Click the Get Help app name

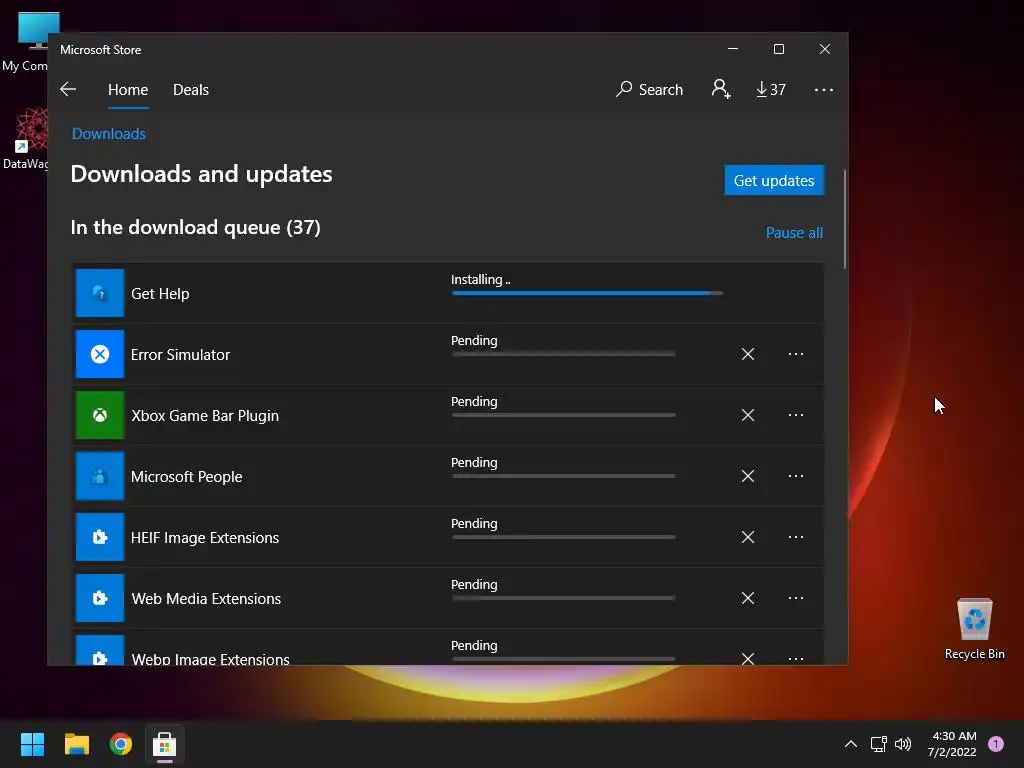160,294
